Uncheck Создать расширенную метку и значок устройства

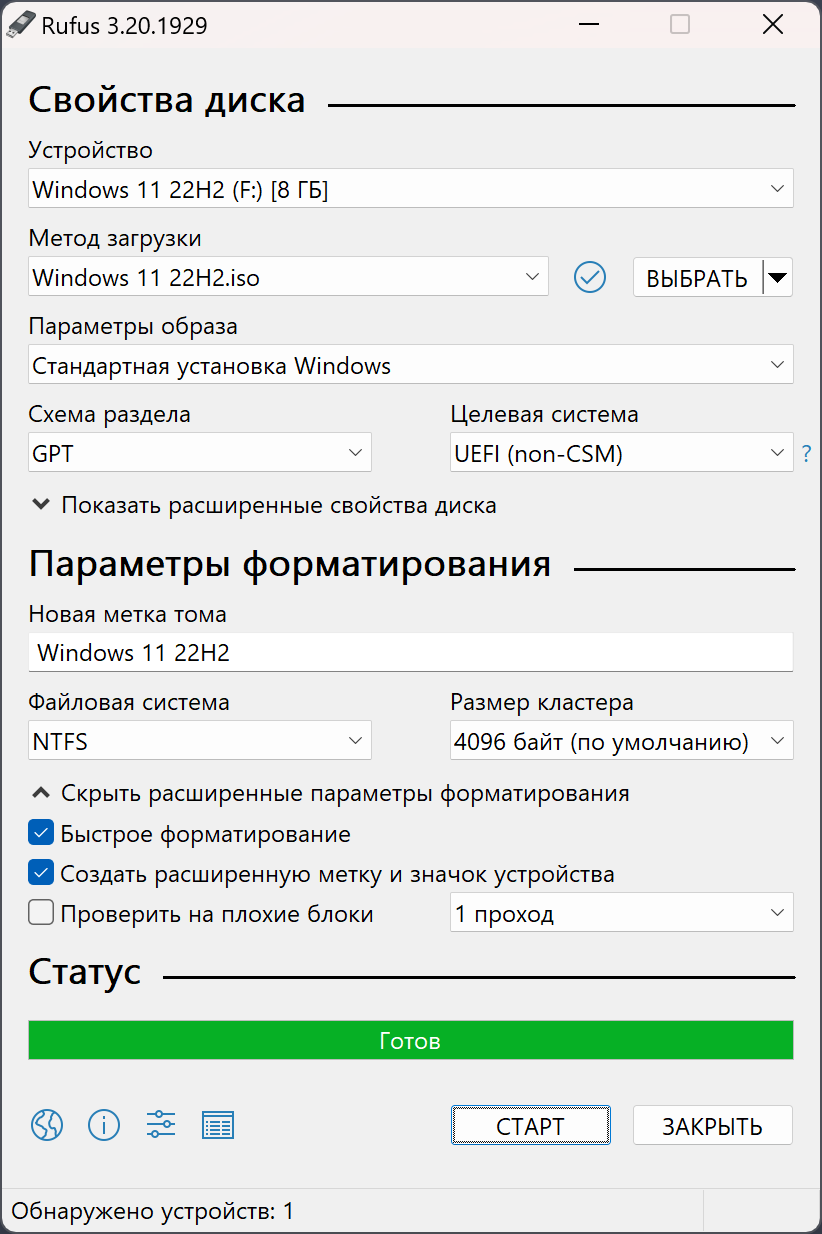click(x=40, y=872)
